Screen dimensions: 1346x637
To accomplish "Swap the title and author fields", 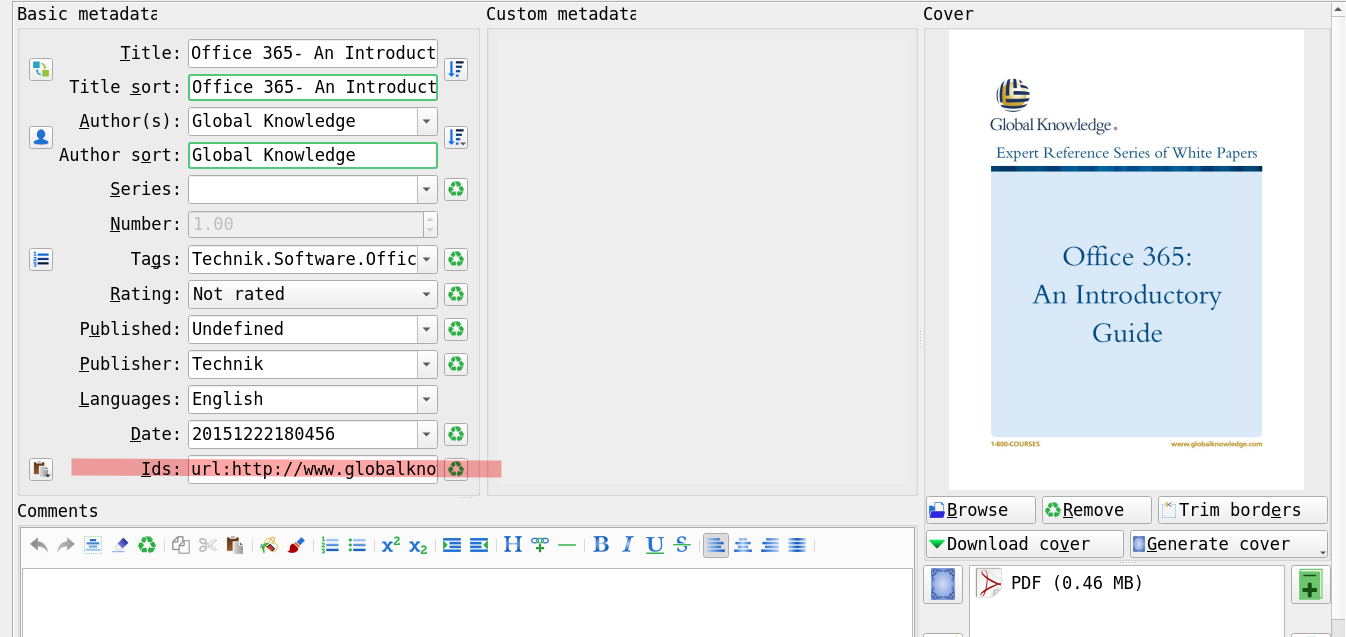I will [x=41, y=69].
